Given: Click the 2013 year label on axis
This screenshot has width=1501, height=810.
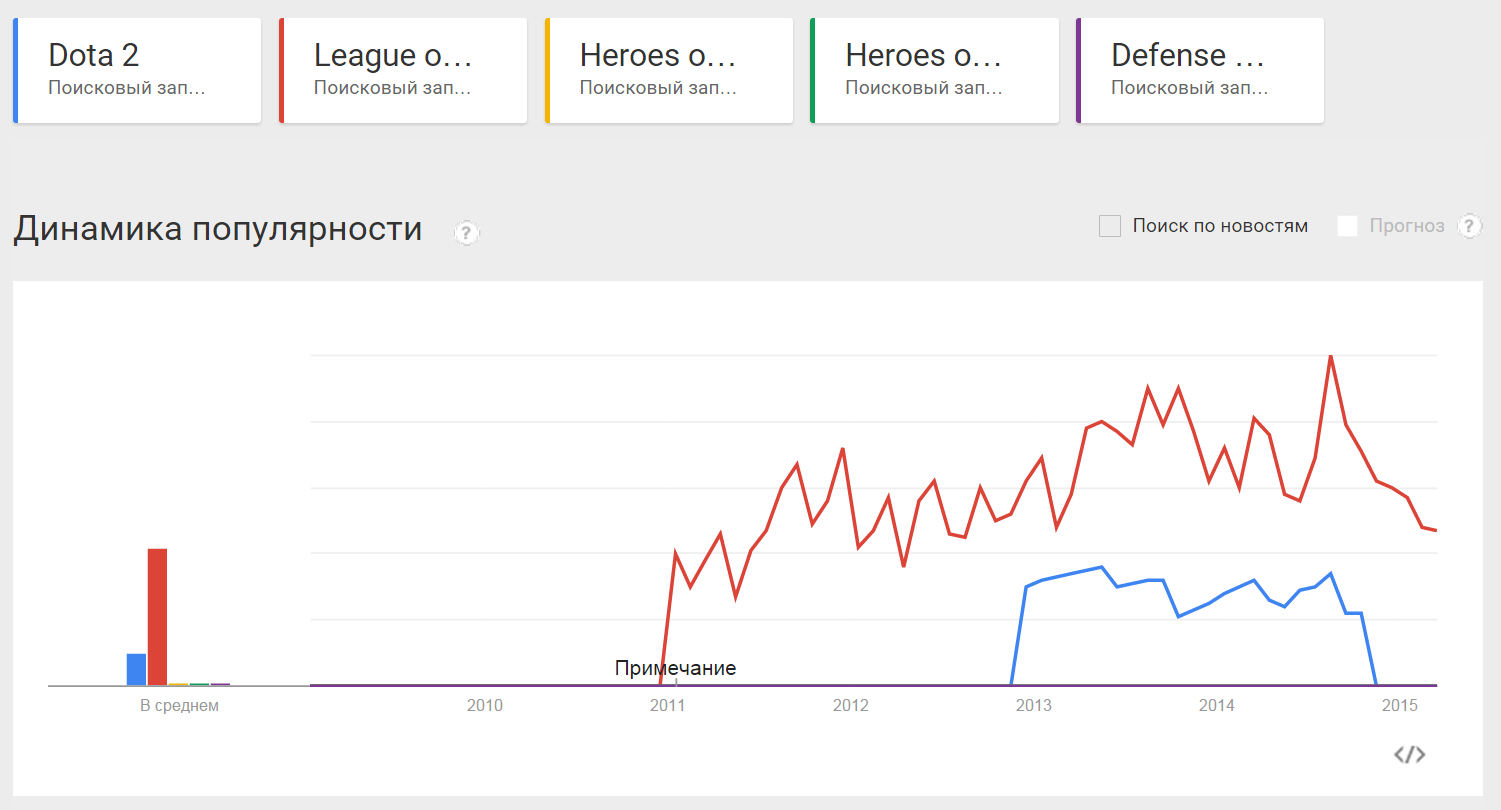Looking at the screenshot, I should click(x=1034, y=706).
